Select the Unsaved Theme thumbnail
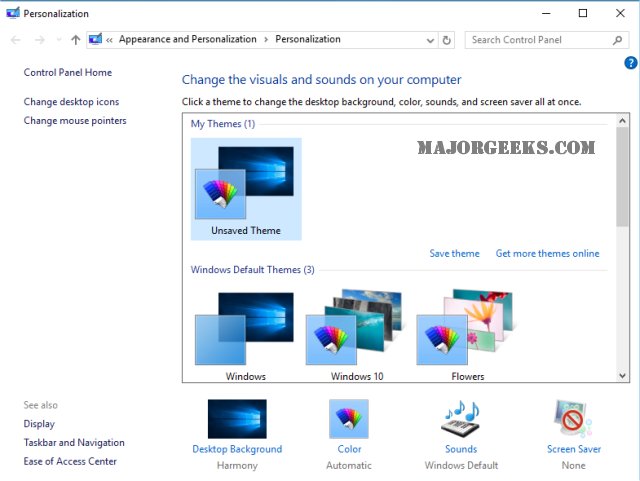640x481 pixels. point(246,189)
